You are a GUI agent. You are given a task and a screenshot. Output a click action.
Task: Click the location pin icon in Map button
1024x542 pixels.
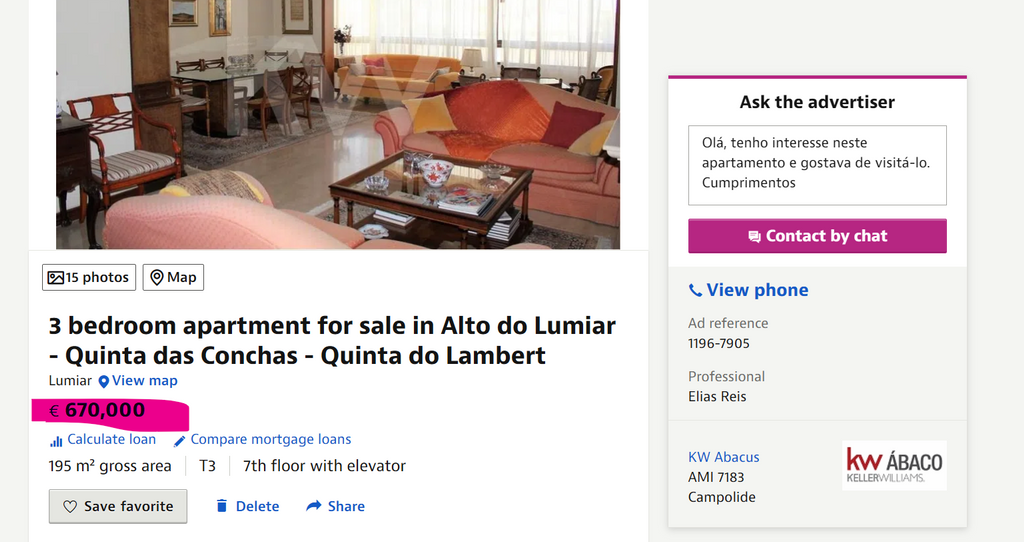157,278
